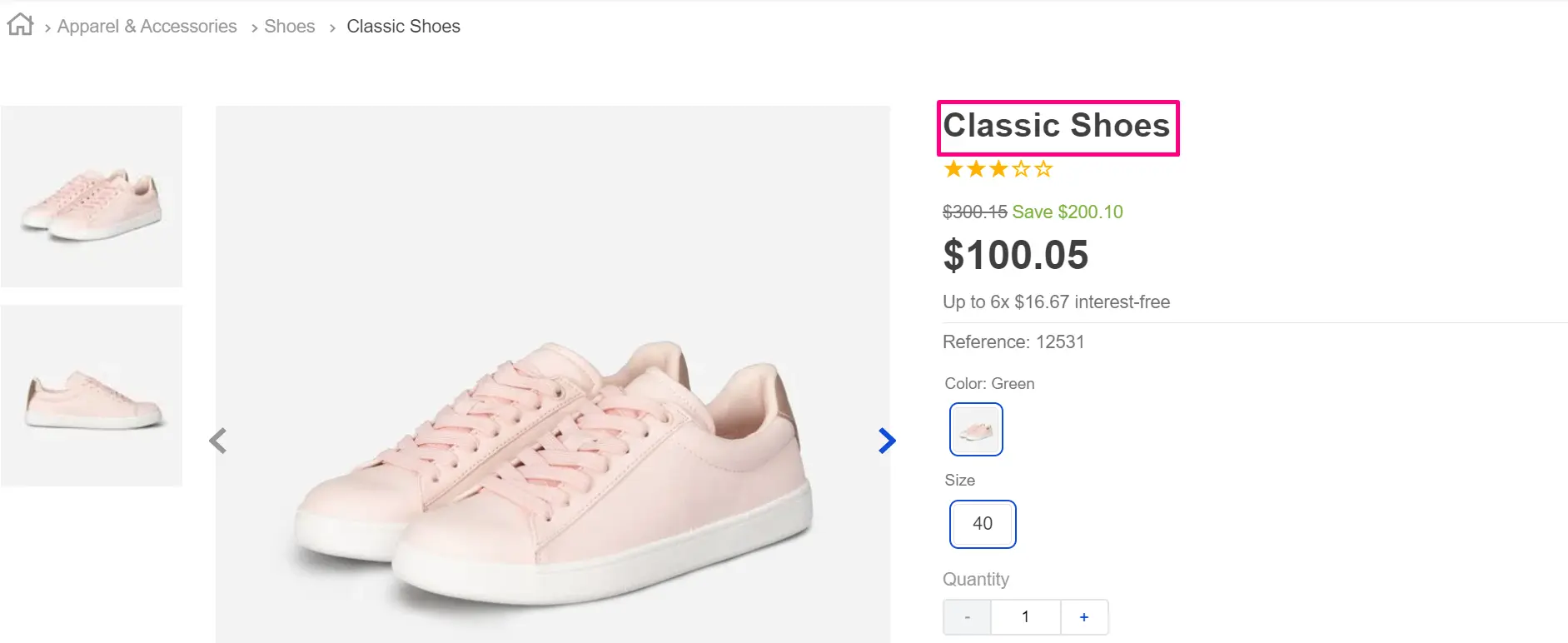Click the fourth empty rating star
Viewport: 1568px width, 643px height.
point(1021,170)
